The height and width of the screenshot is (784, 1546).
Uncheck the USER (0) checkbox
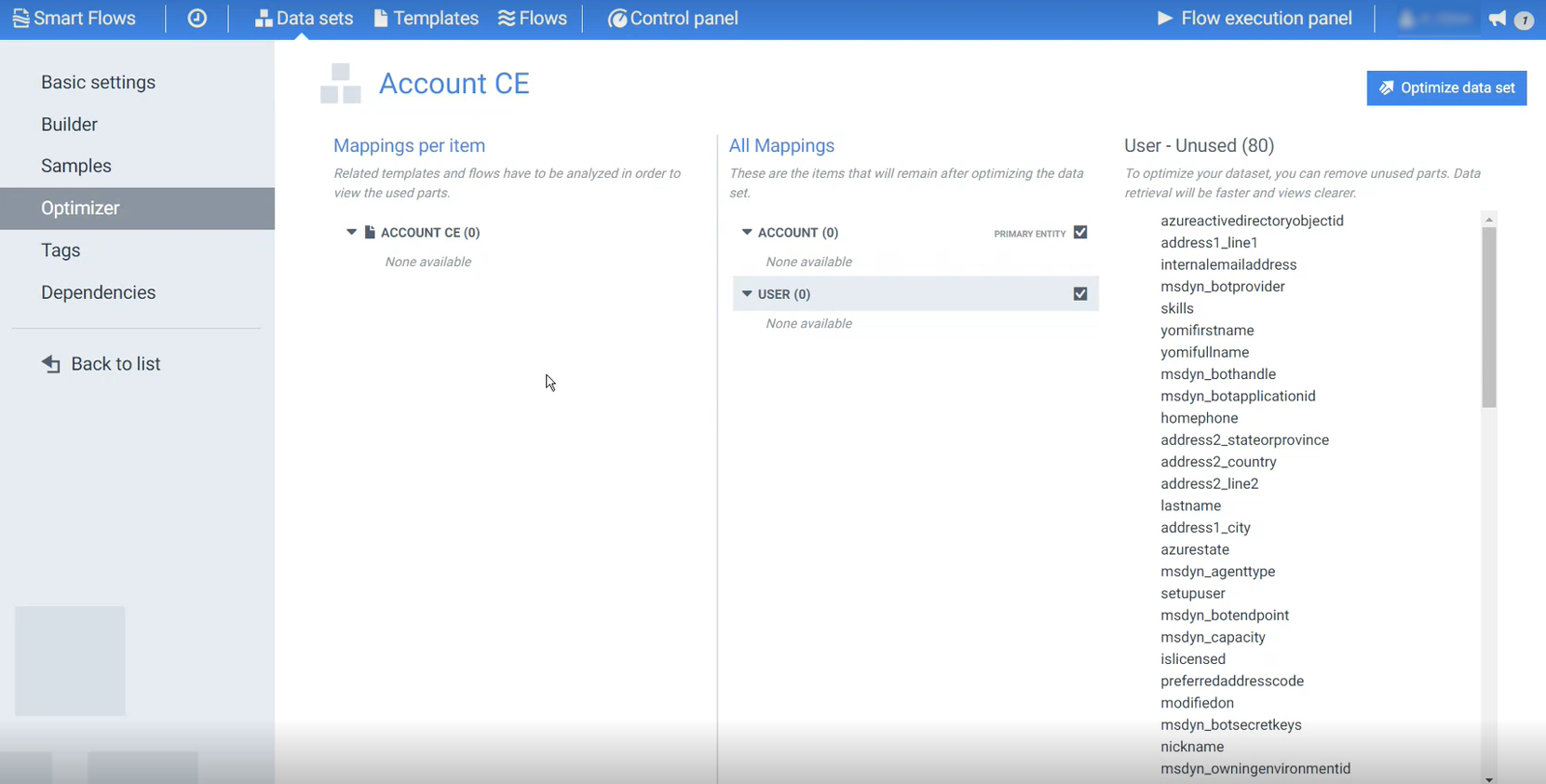[x=1080, y=293]
